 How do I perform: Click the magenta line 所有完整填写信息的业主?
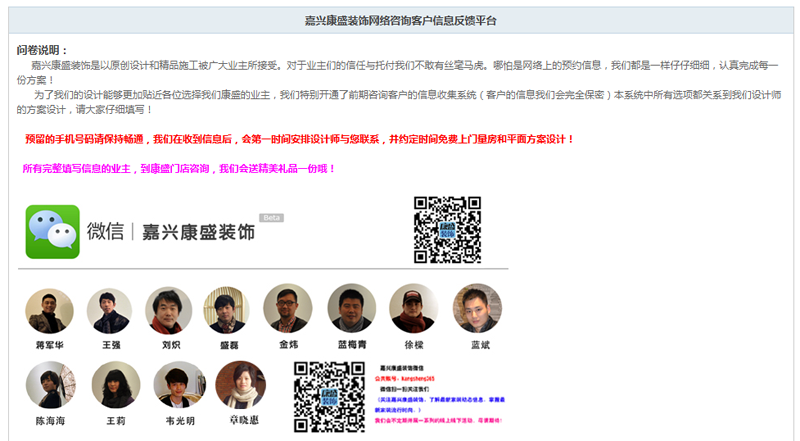click(x=179, y=169)
